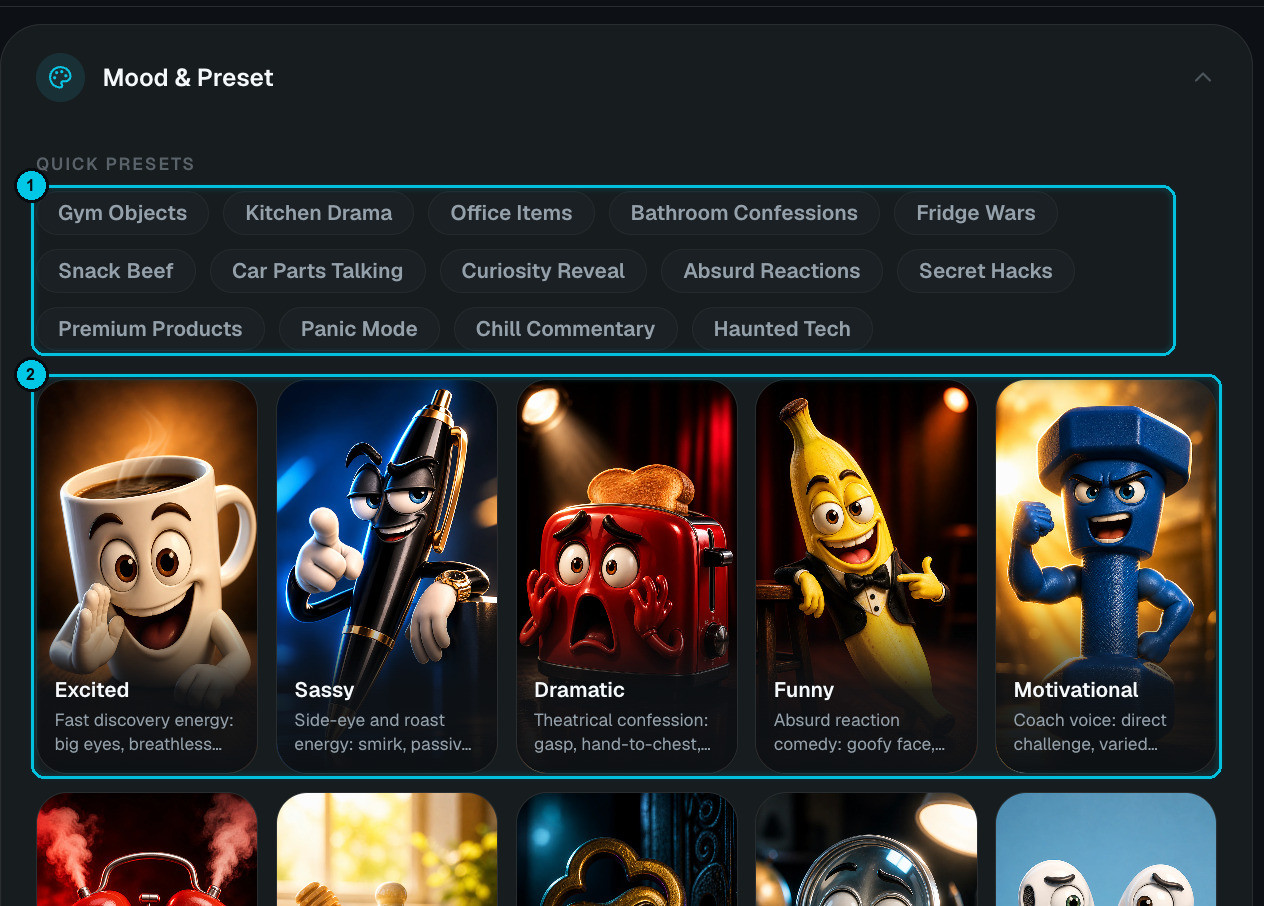Click the QUICK PRESETS heading label
This screenshot has height=906, width=1264.
[116, 164]
